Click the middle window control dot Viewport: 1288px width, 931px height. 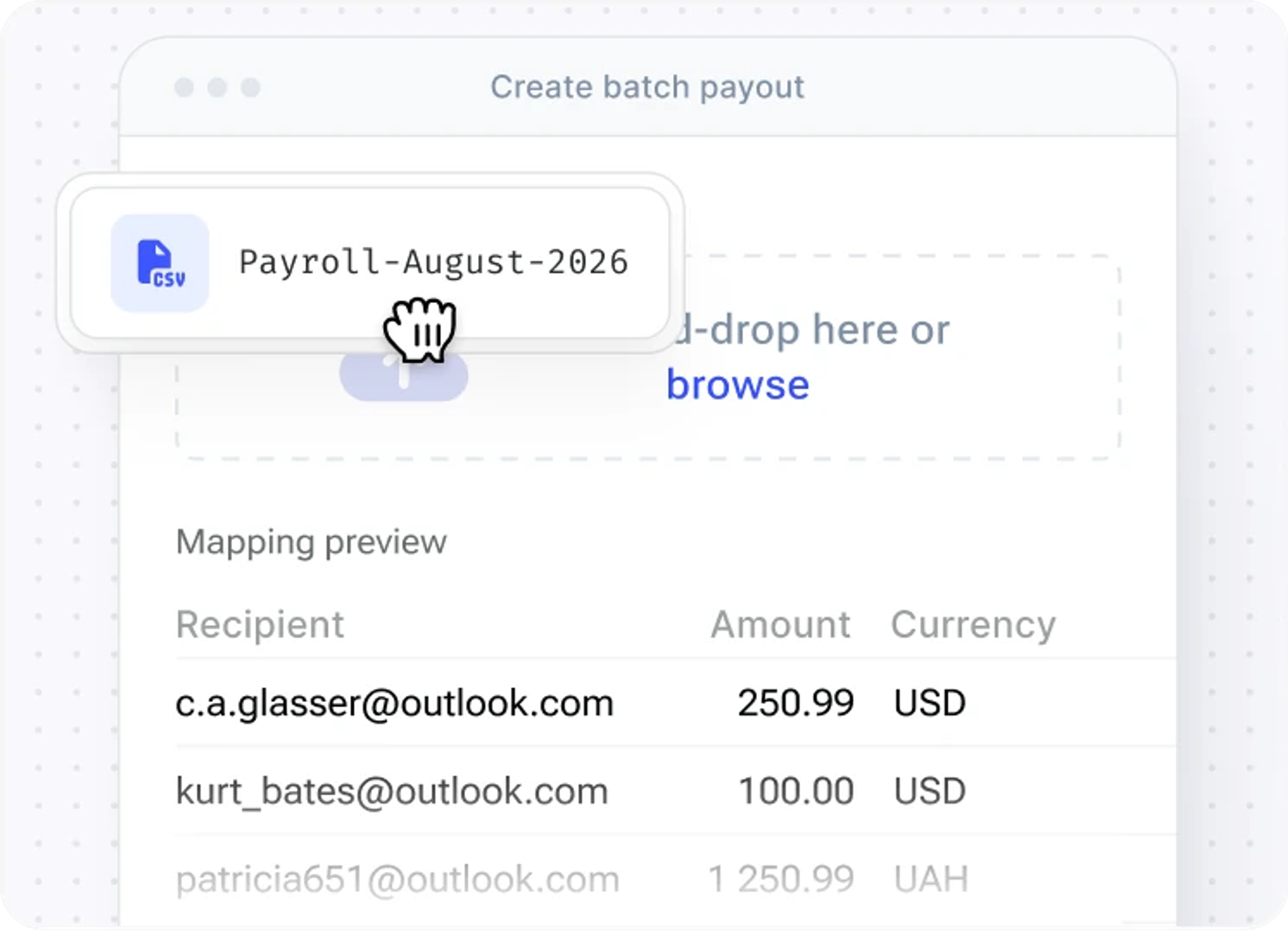click(217, 88)
